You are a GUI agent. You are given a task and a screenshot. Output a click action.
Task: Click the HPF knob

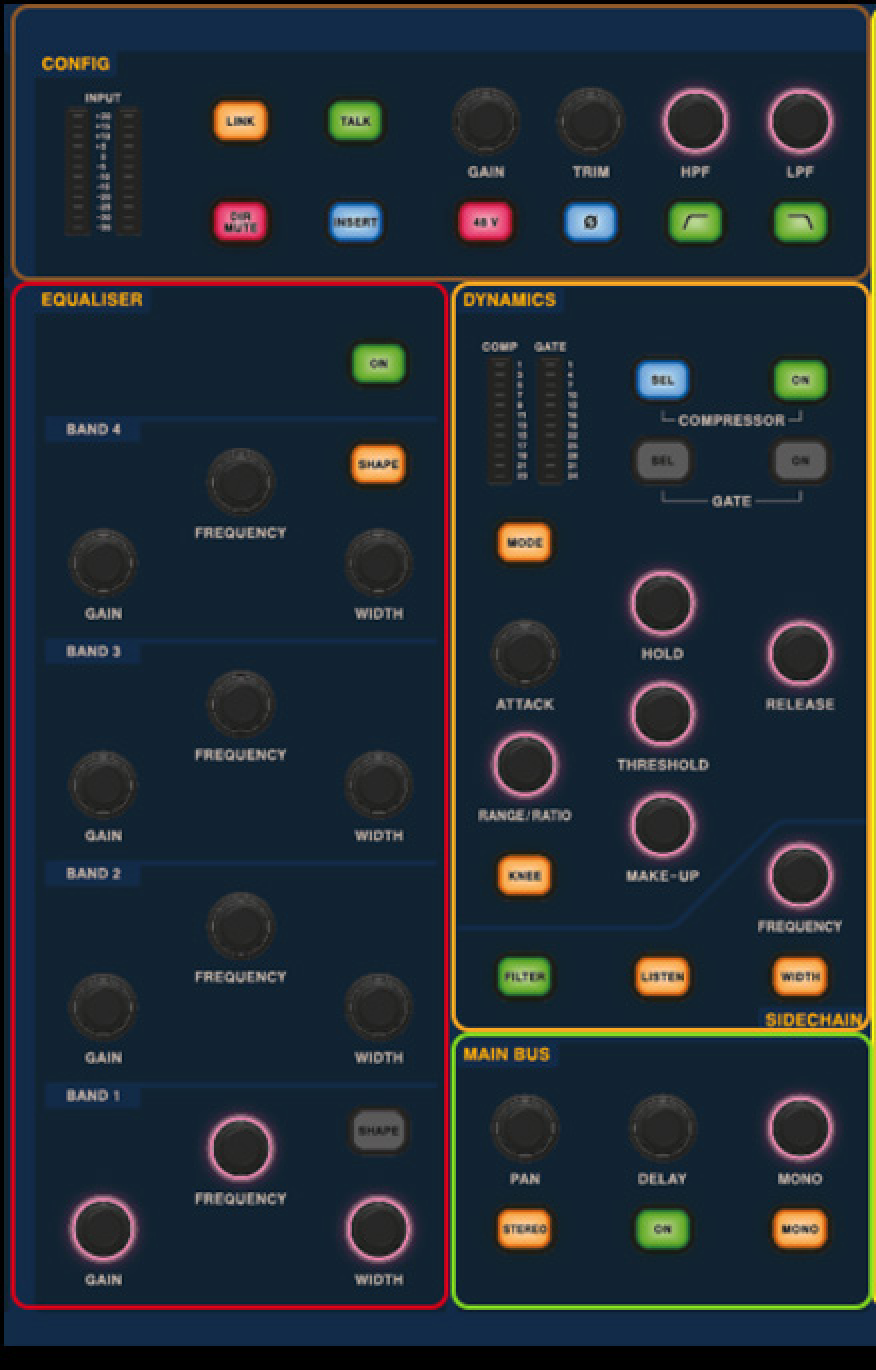click(695, 121)
